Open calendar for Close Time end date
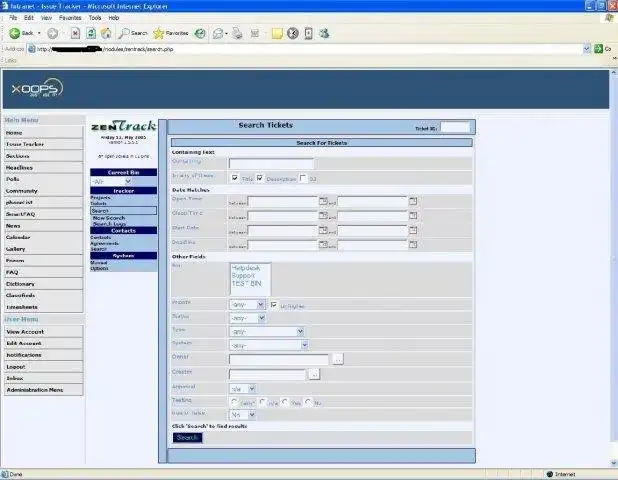This screenshot has height=480, width=618. coord(413,215)
